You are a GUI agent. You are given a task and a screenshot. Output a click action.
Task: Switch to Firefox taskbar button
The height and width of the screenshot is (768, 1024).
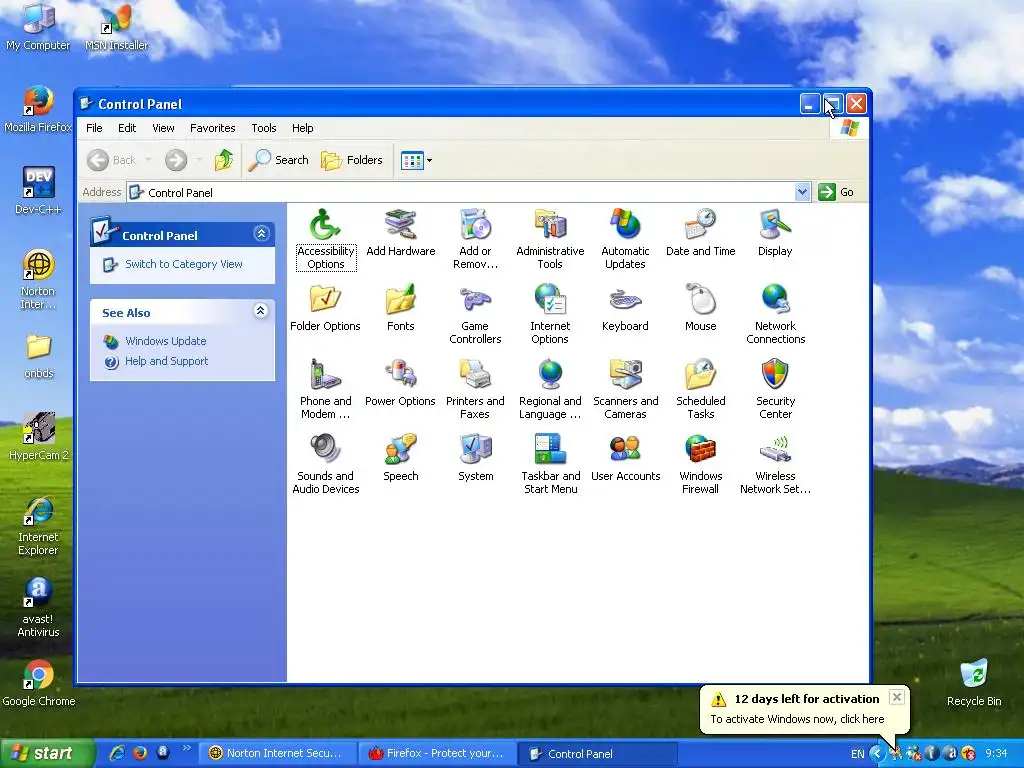436,754
